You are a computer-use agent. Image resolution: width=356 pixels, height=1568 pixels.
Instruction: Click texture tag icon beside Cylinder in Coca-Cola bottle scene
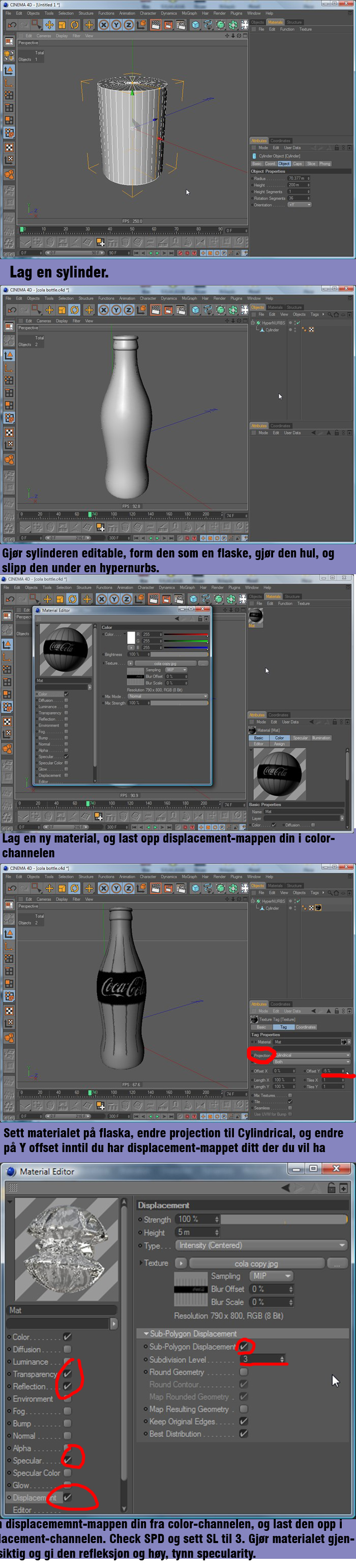(x=318, y=908)
